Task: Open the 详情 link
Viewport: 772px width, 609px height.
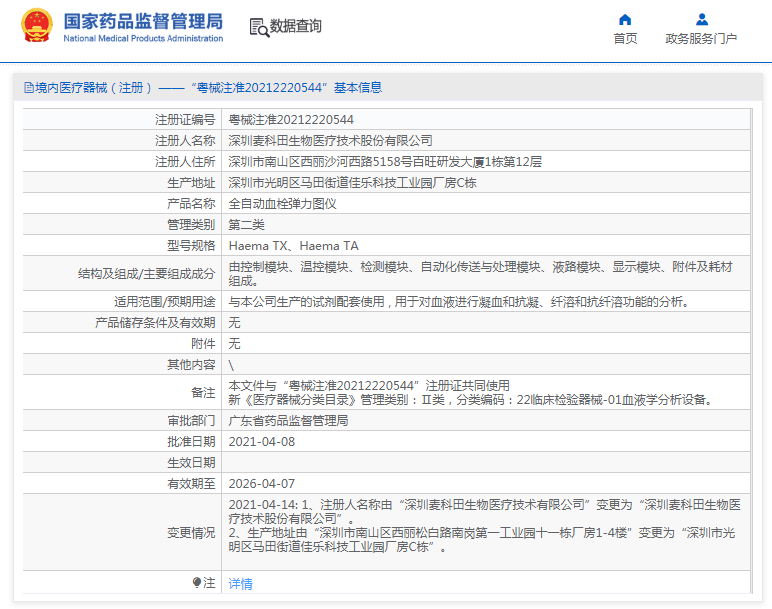Action: (x=240, y=583)
